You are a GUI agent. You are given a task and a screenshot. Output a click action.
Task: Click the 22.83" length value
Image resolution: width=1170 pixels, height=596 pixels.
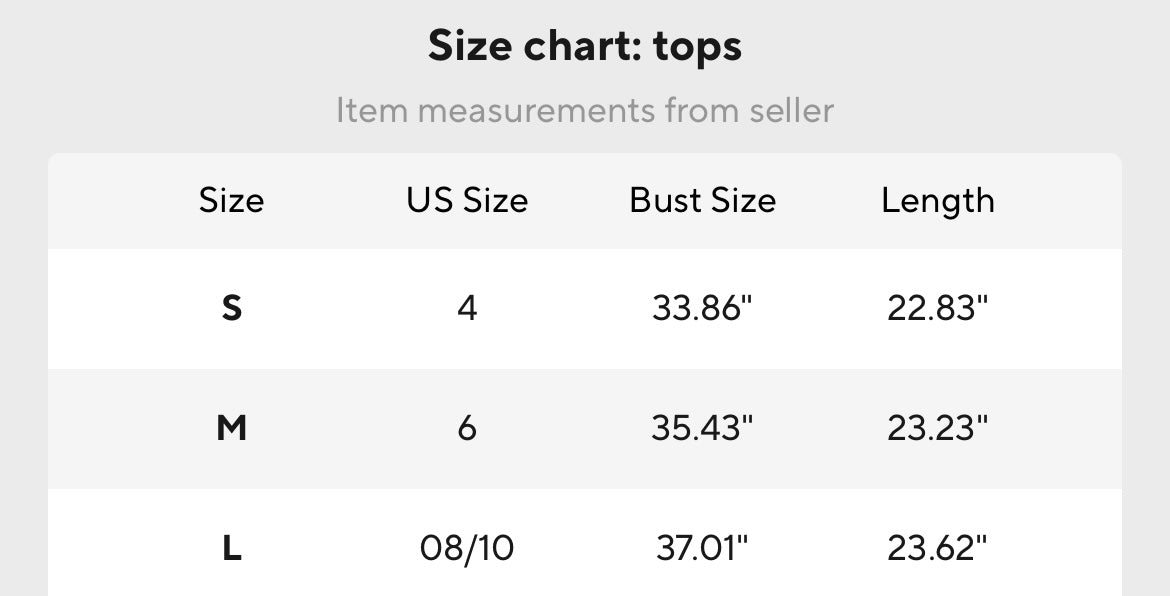(x=938, y=308)
